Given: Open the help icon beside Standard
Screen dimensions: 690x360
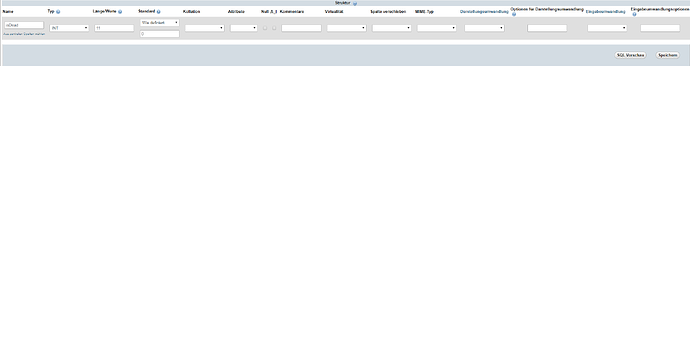Looking at the screenshot, I should point(158,12).
